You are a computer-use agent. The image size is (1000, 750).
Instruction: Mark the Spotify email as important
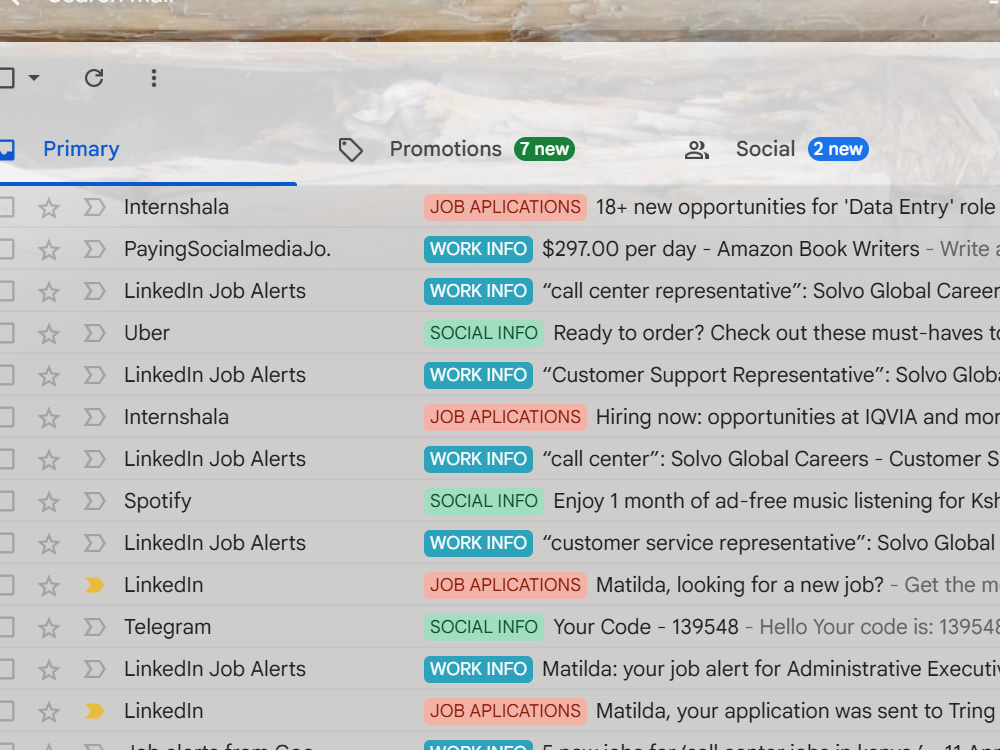(94, 501)
